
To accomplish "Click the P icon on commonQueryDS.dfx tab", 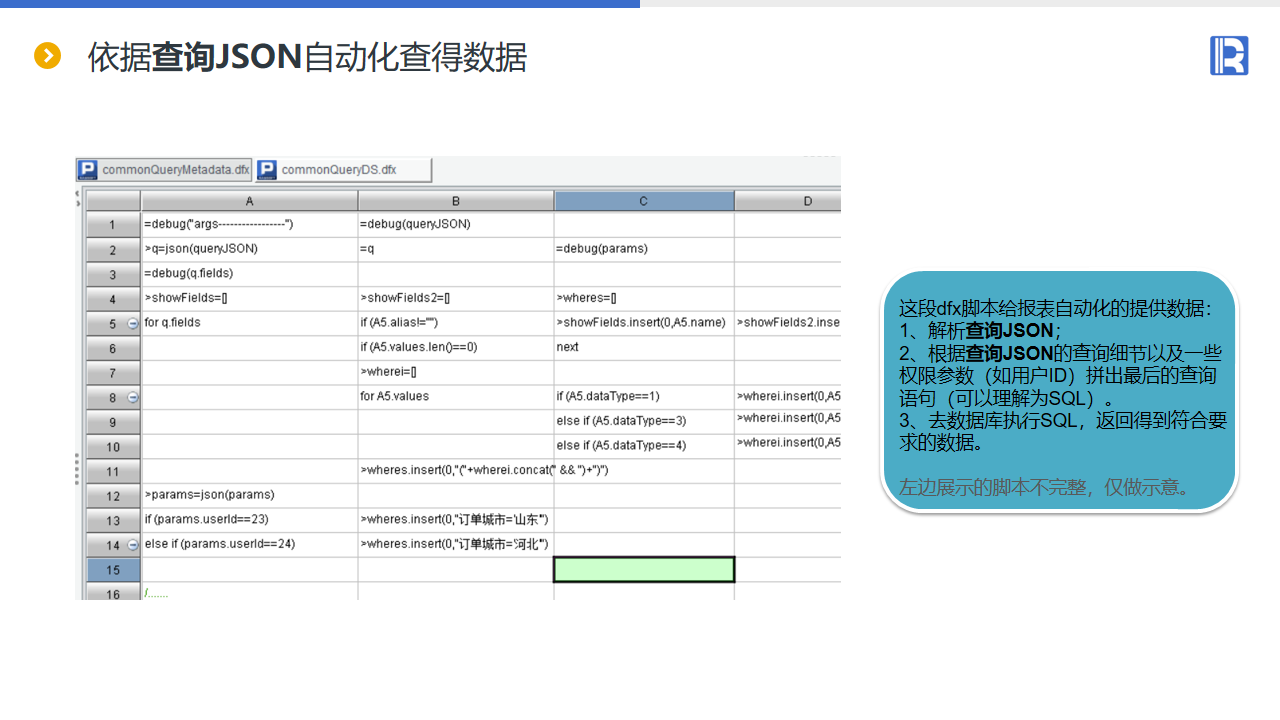I will tap(267, 170).
